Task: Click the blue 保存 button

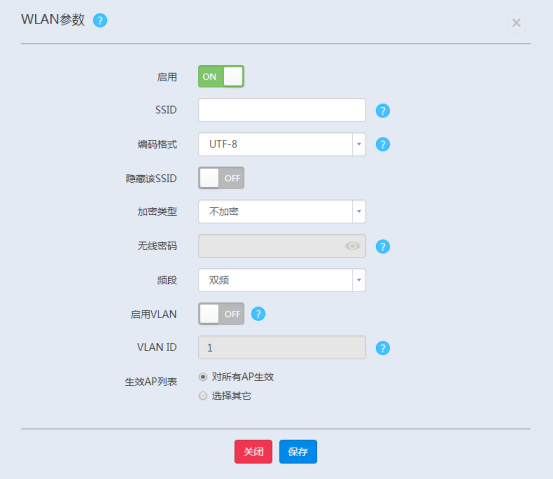Action: click(298, 451)
